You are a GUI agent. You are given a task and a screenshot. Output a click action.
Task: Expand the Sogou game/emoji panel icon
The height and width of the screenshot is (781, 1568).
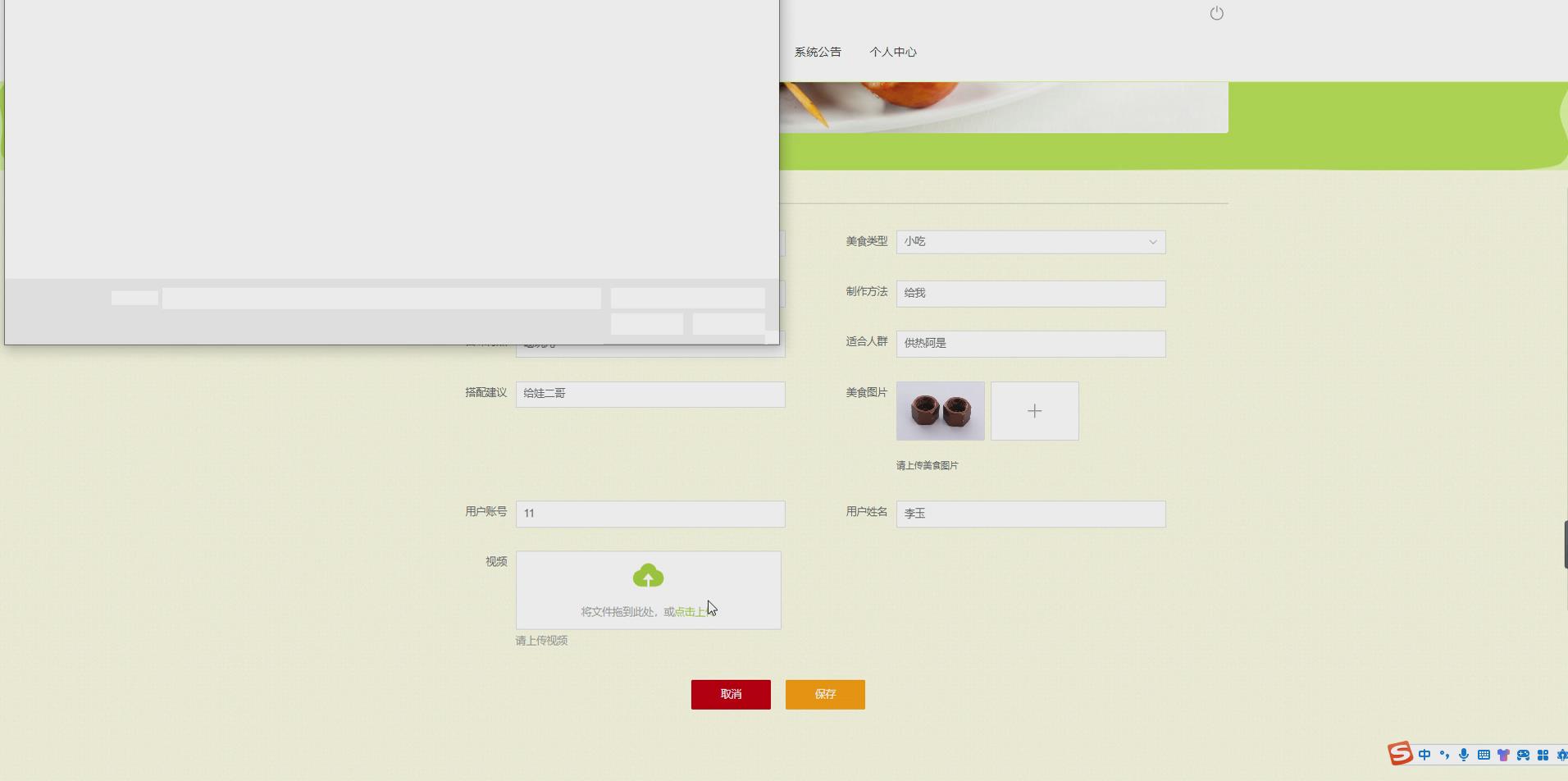(1523, 755)
